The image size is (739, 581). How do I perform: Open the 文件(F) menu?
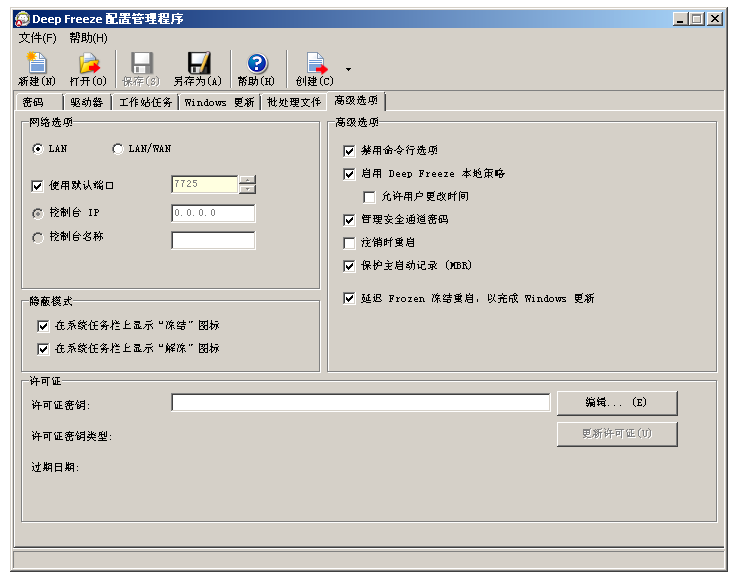click(x=37, y=38)
